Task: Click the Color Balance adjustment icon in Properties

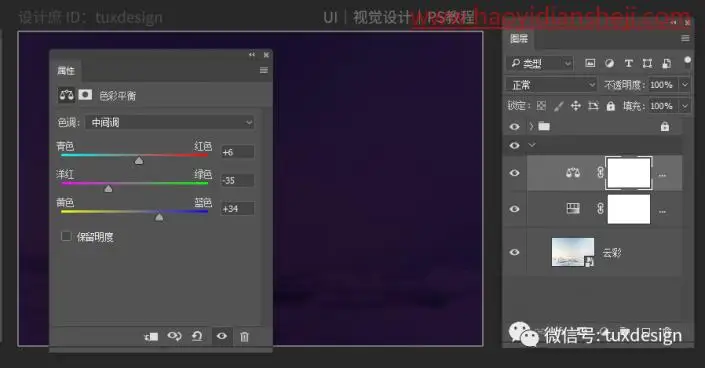Action: click(x=67, y=95)
